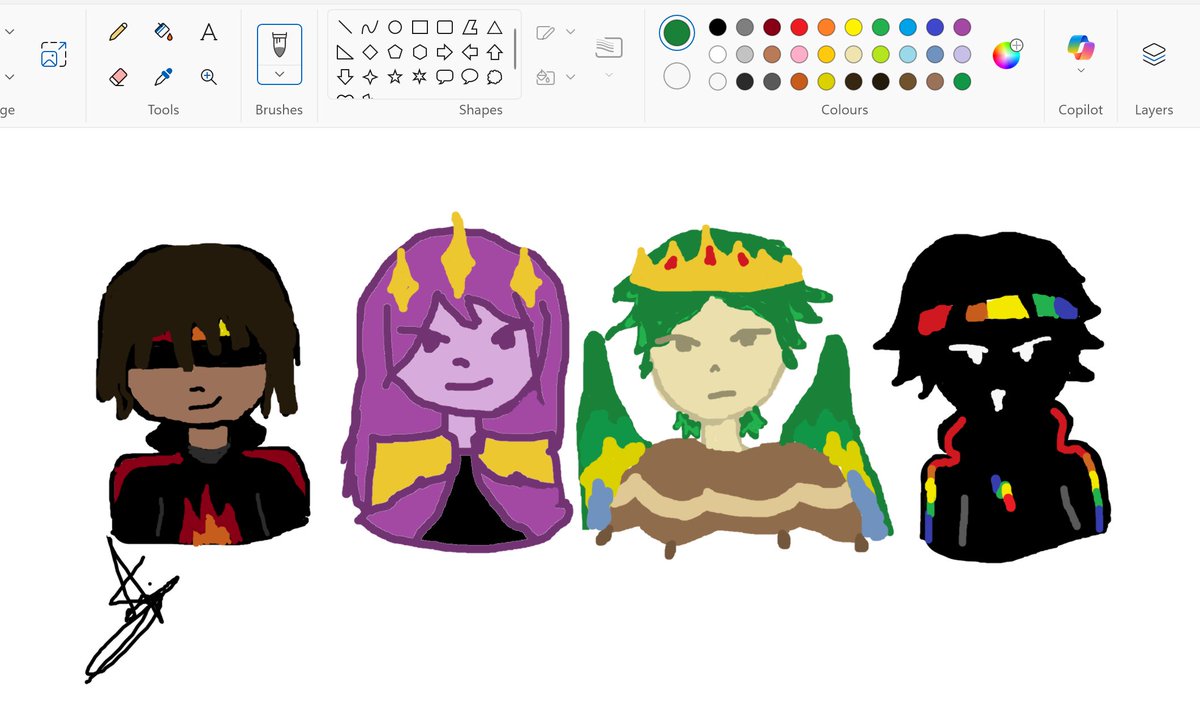Choose the Up arrow shape
This screenshot has width=1200, height=708.
click(x=494, y=53)
